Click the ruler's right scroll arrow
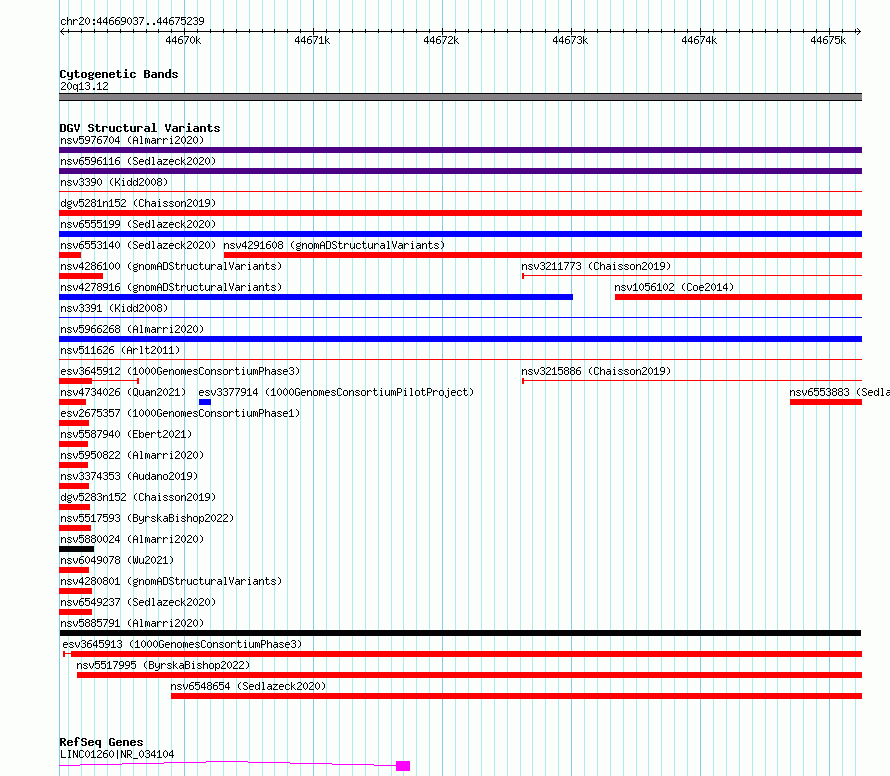 coord(858,31)
